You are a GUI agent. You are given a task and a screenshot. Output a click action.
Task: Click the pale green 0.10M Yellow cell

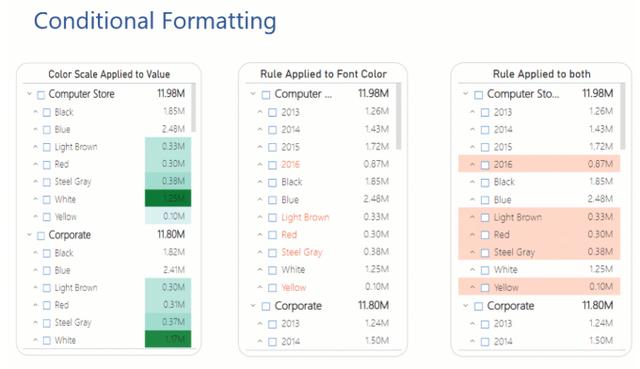(x=168, y=216)
